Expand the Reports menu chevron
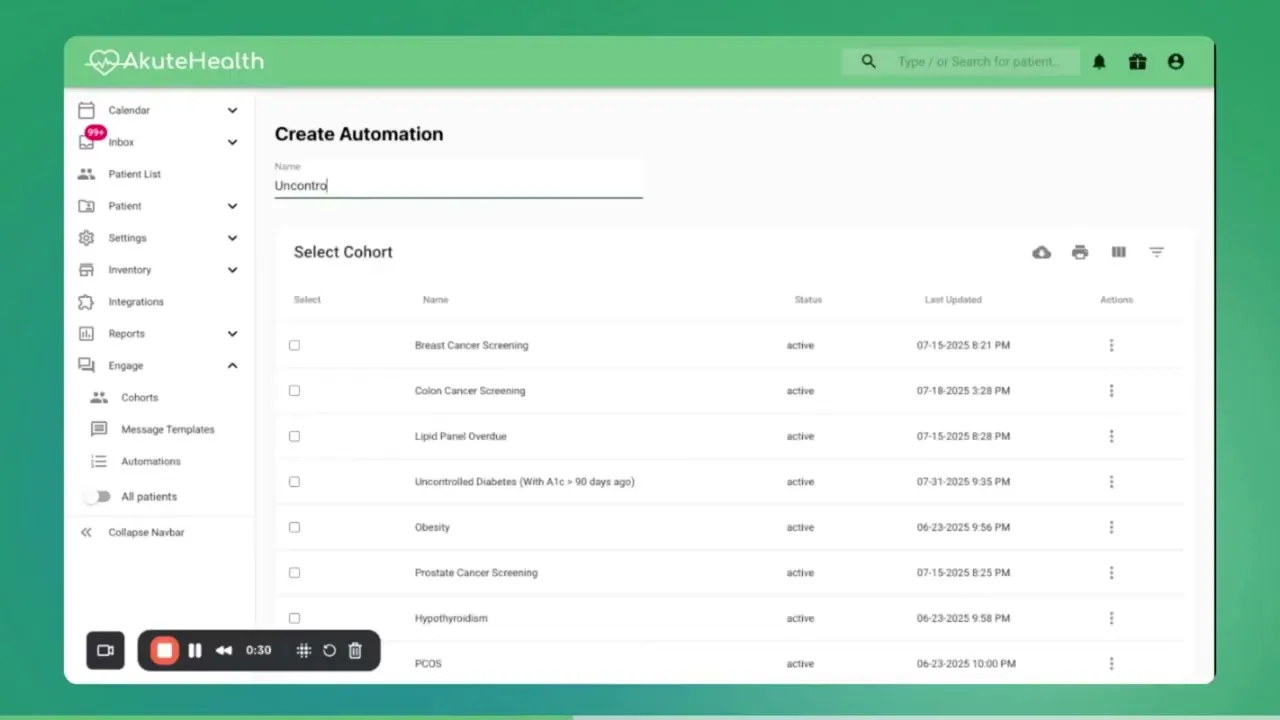This screenshot has width=1280, height=720. (232, 334)
